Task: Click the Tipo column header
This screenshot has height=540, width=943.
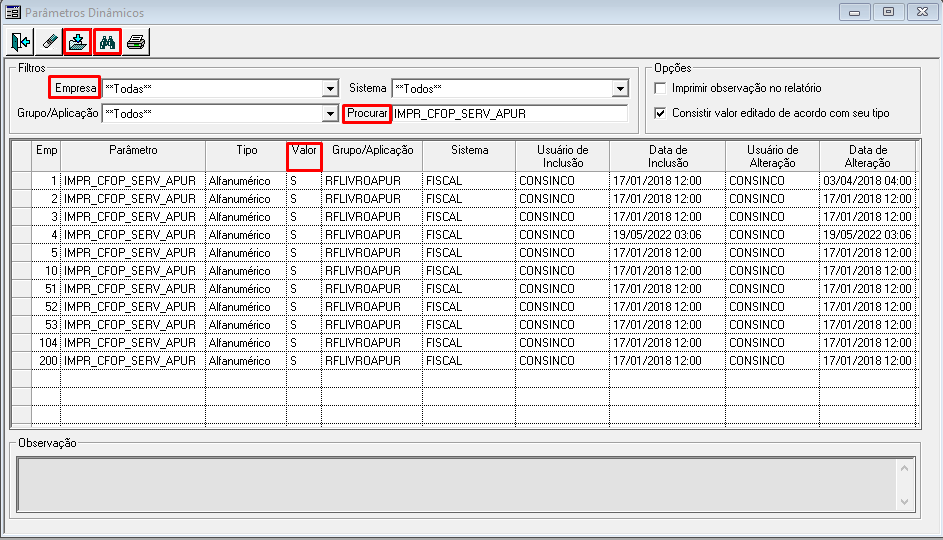Action: pyautogui.click(x=246, y=156)
